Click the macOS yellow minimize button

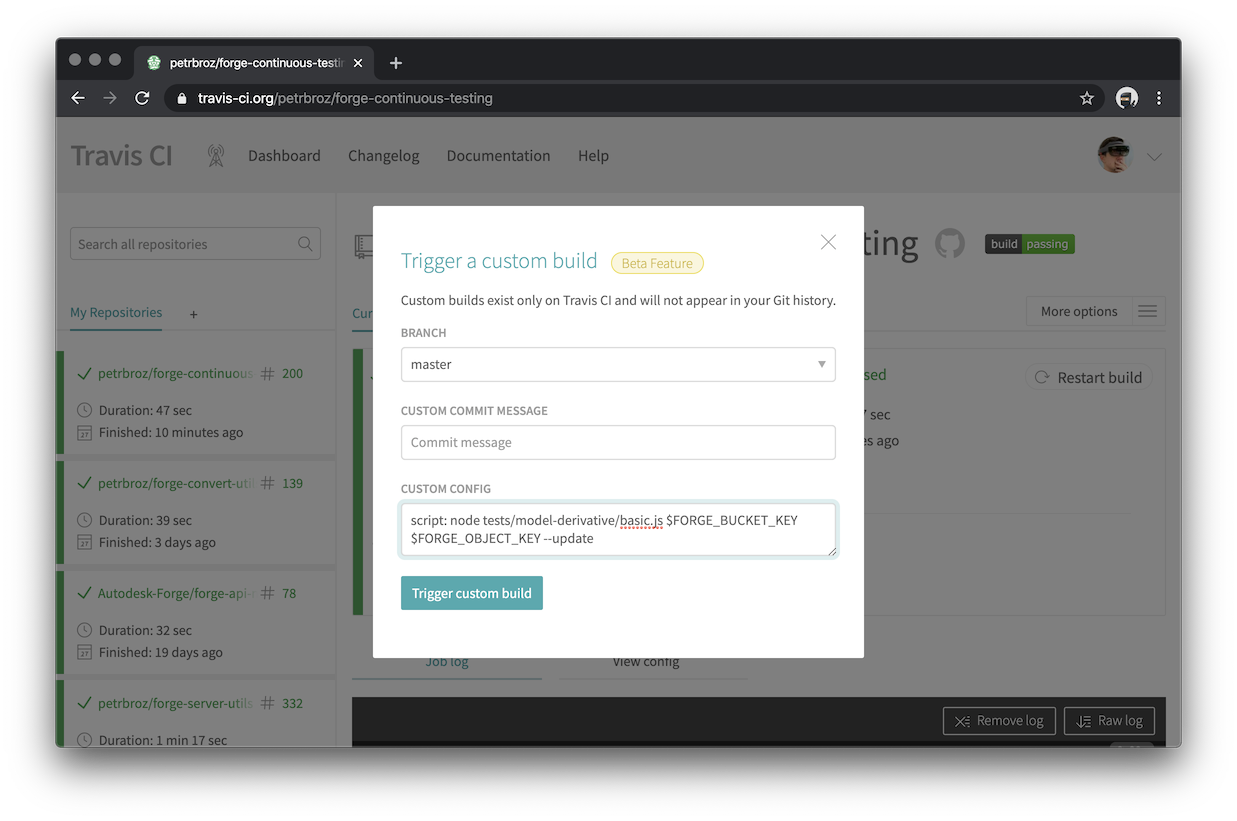point(95,60)
